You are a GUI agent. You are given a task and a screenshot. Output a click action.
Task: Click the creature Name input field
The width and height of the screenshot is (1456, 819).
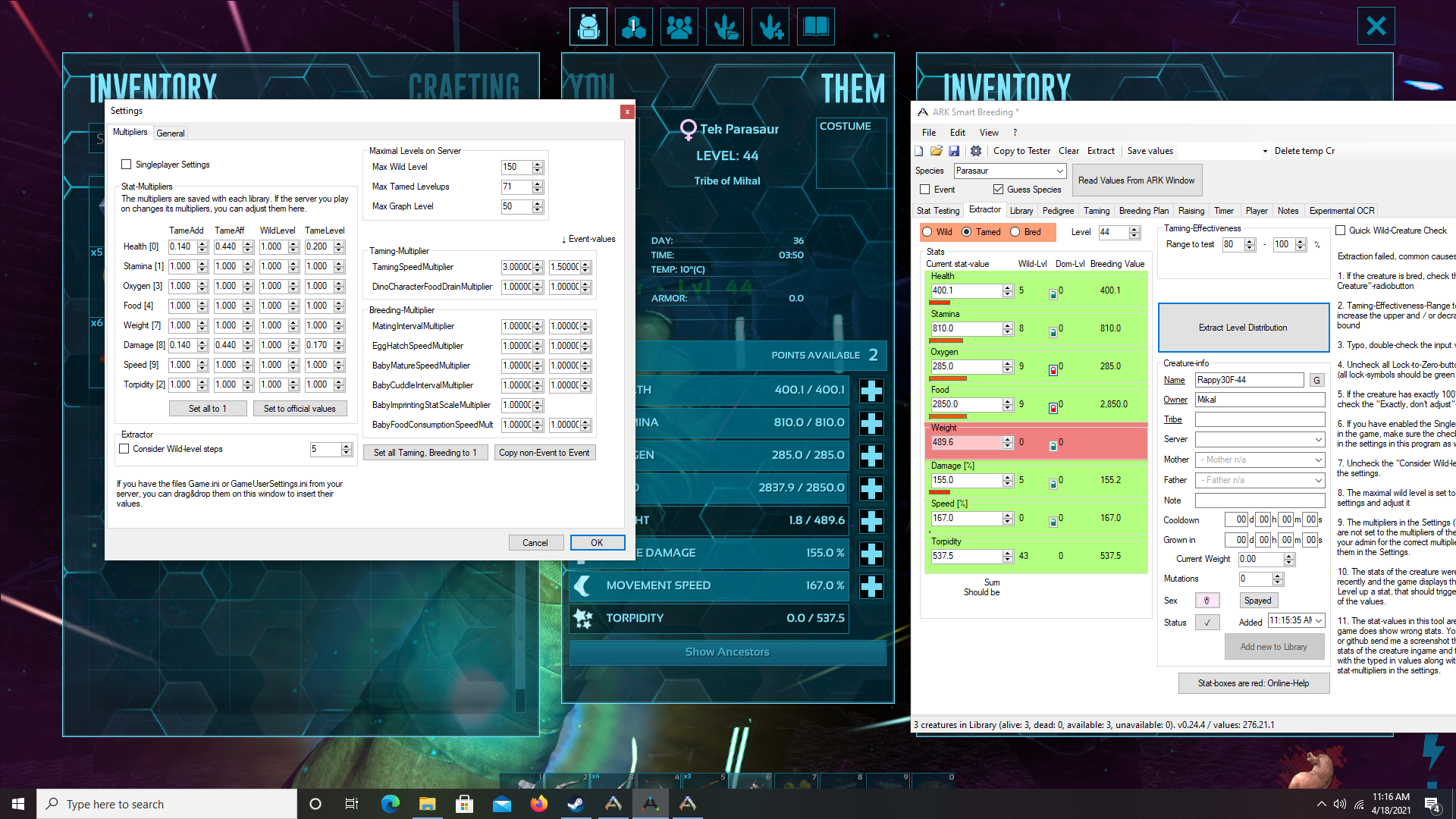pyautogui.click(x=1248, y=380)
